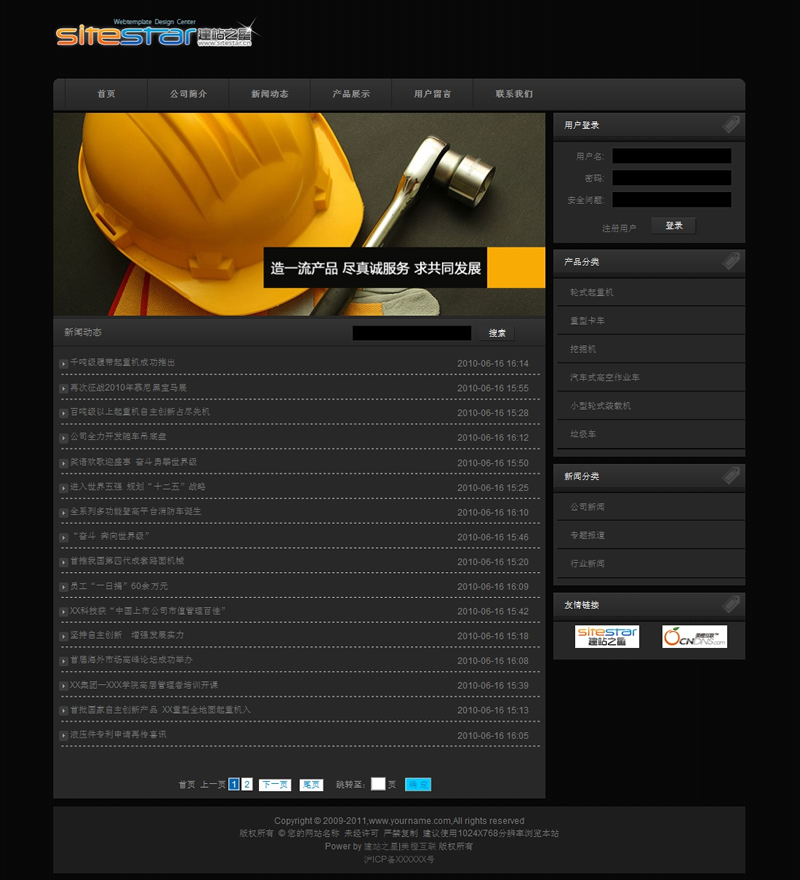Open the CNDNS friendly link logo
This screenshot has height=880, width=800.
click(x=694, y=637)
